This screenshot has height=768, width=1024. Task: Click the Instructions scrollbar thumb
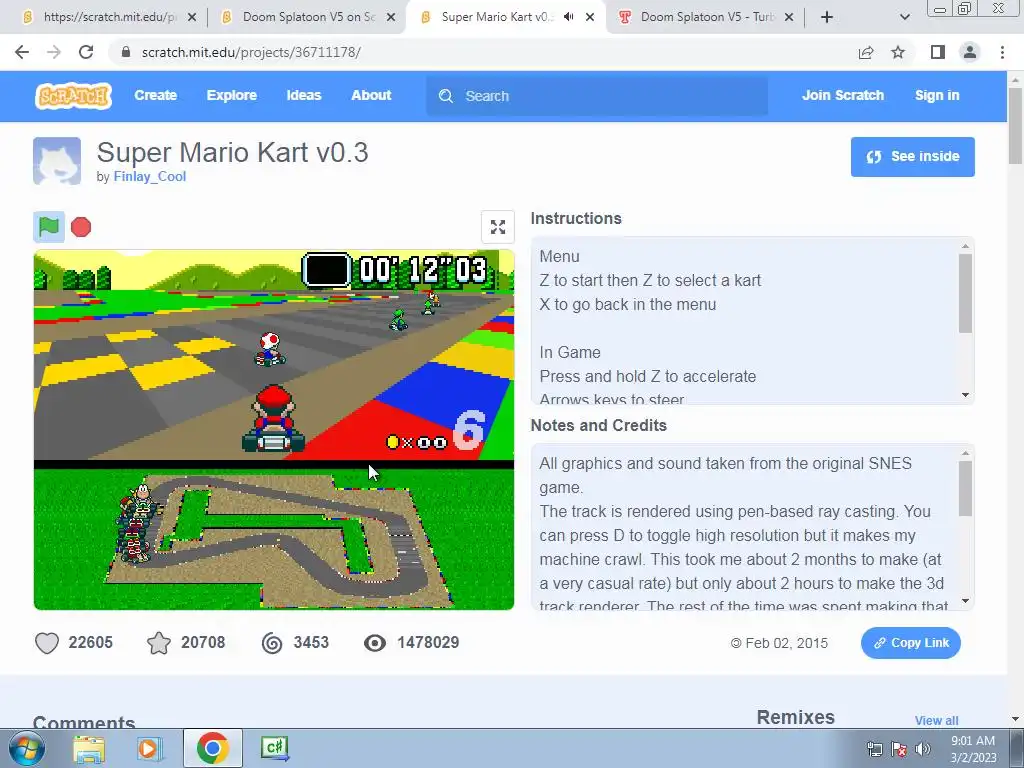965,294
